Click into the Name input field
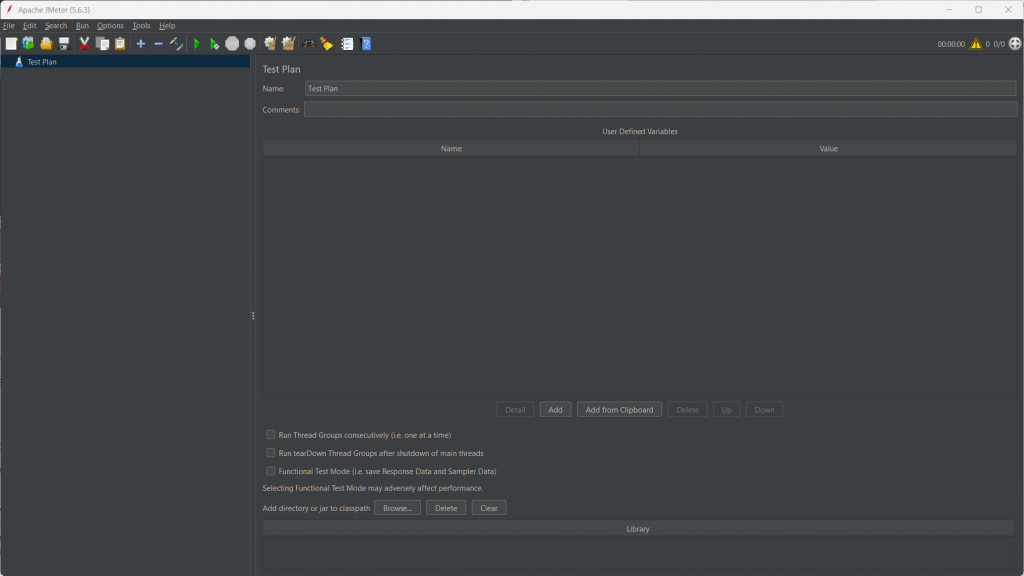 click(660, 88)
